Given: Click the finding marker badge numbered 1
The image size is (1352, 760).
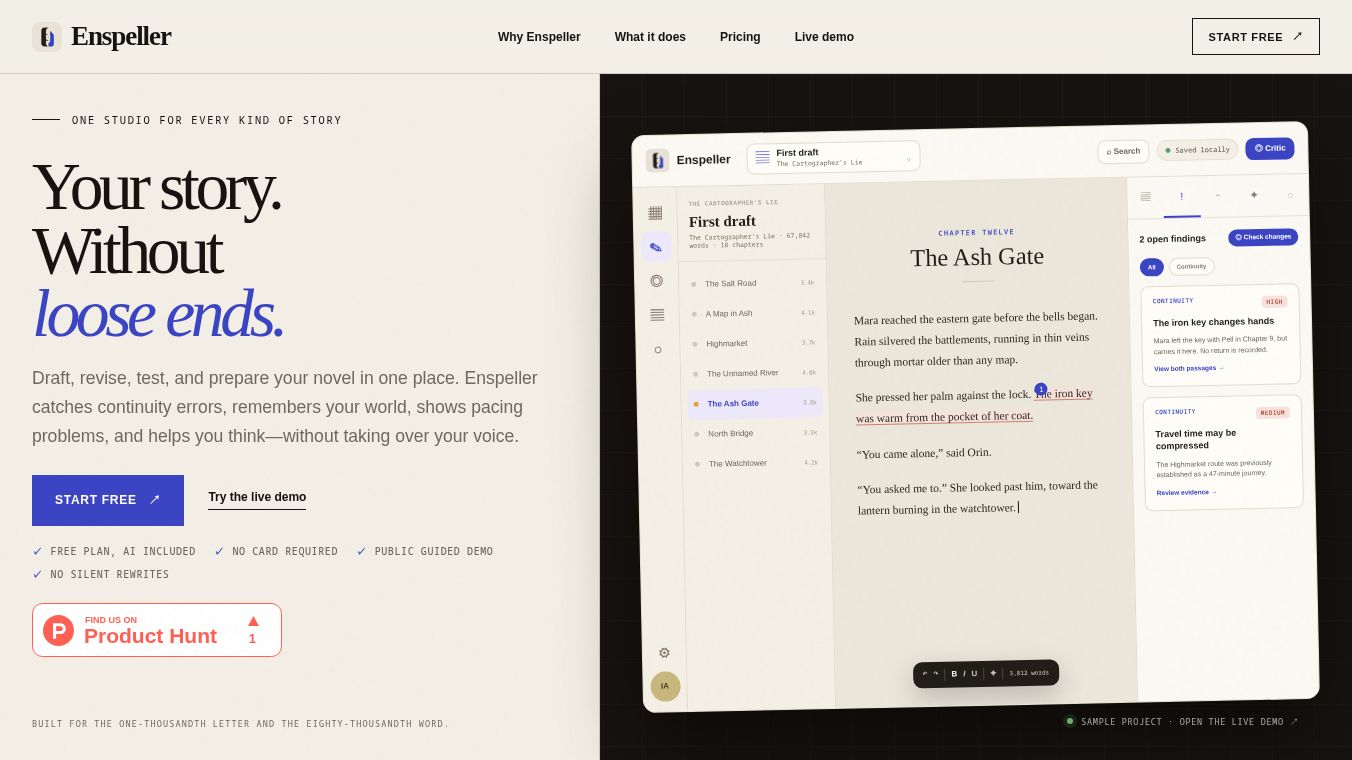Looking at the screenshot, I should click(1041, 389).
